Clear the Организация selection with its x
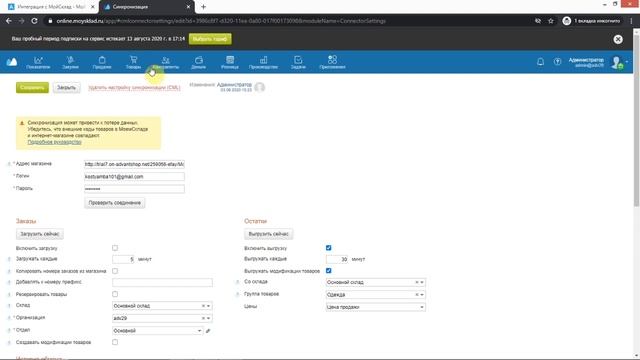The image size is (640, 360). [x=203, y=318]
